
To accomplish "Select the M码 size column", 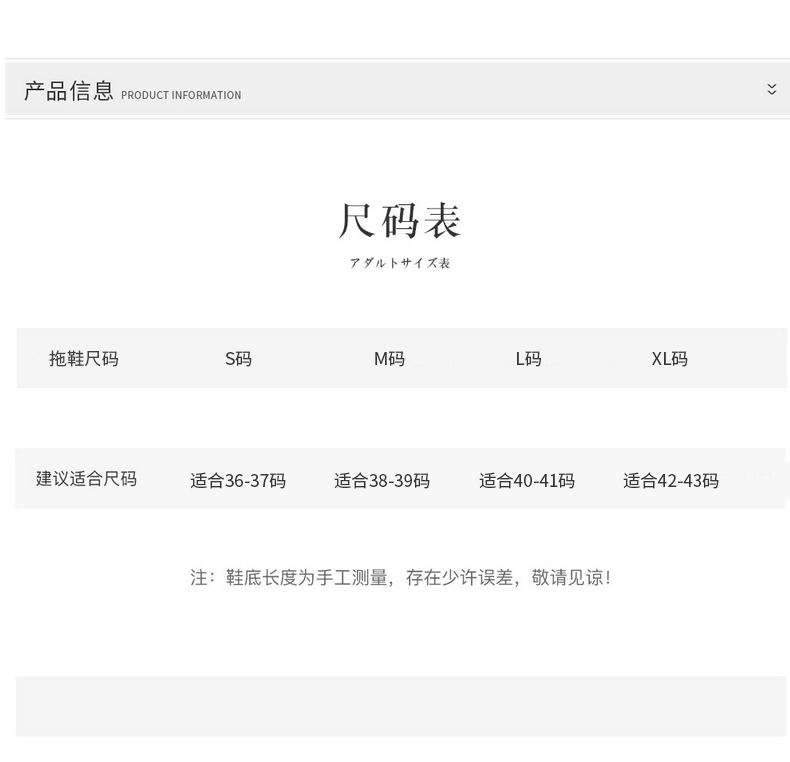I will tap(389, 359).
